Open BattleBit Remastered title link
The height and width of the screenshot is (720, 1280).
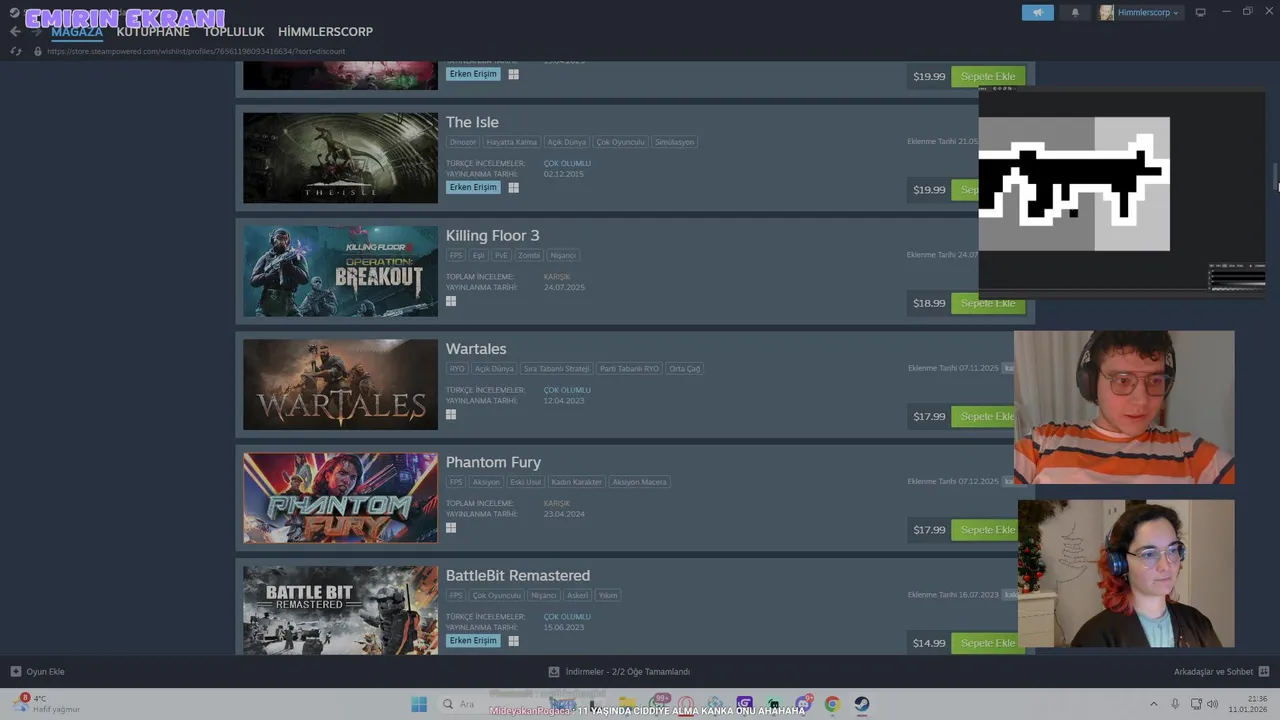pos(518,575)
